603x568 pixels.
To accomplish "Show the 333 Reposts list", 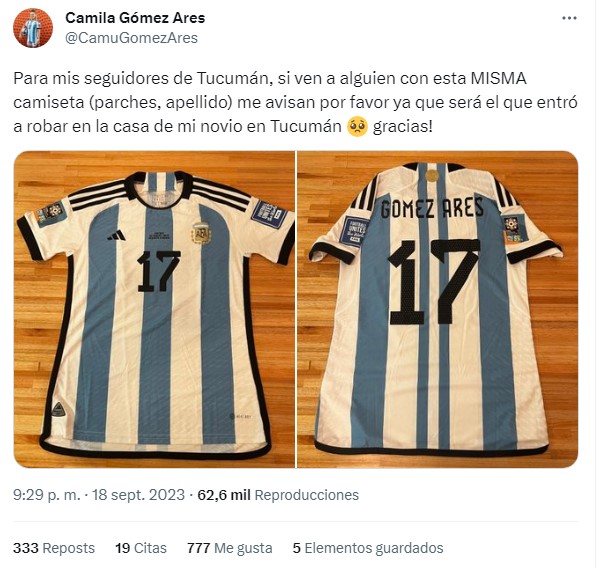I will tap(54, 548).
